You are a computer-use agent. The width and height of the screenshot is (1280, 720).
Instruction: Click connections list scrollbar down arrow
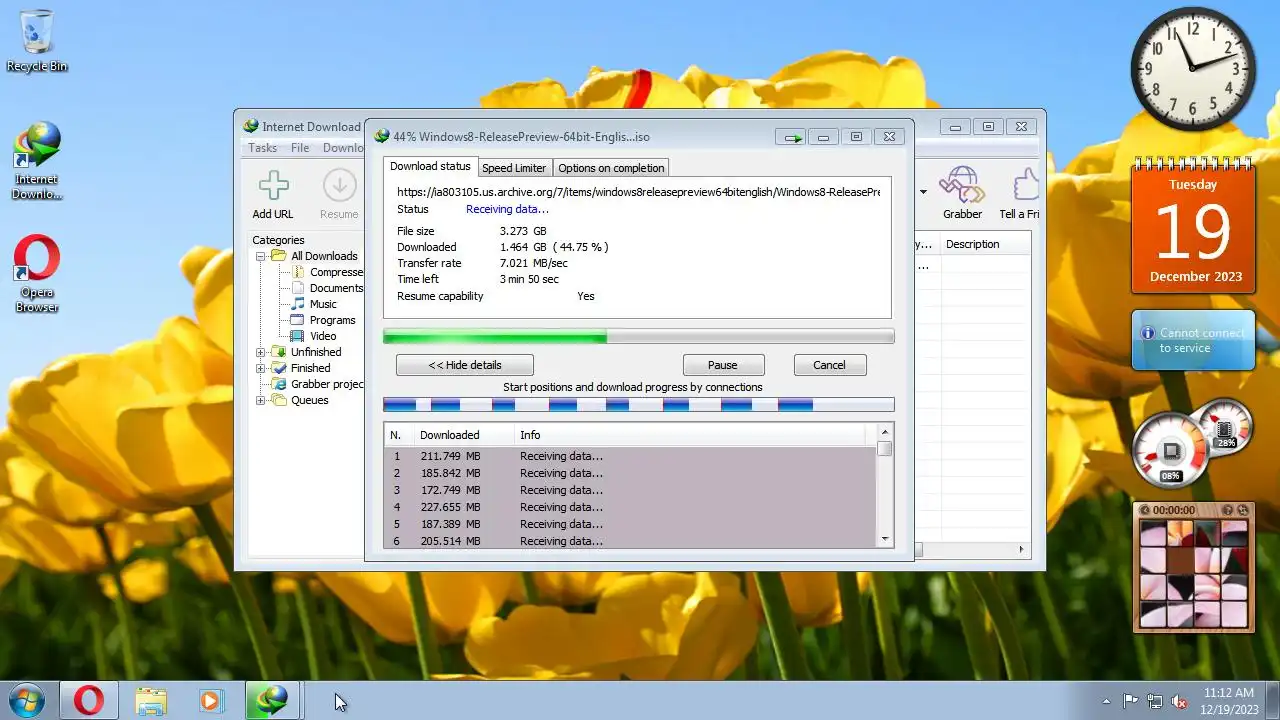tap(885, 539)
